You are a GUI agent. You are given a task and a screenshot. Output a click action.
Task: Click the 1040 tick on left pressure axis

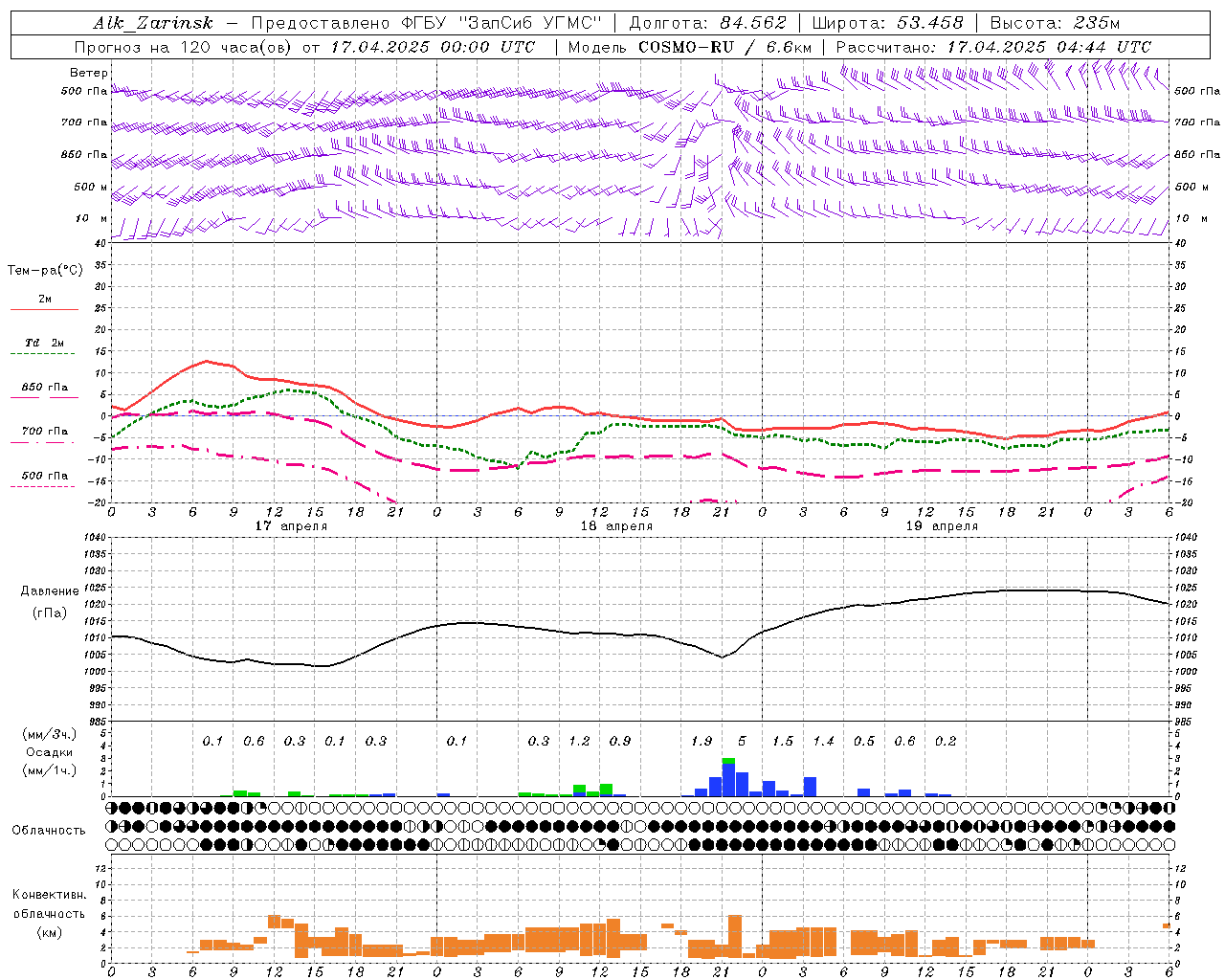click(96, 538)
